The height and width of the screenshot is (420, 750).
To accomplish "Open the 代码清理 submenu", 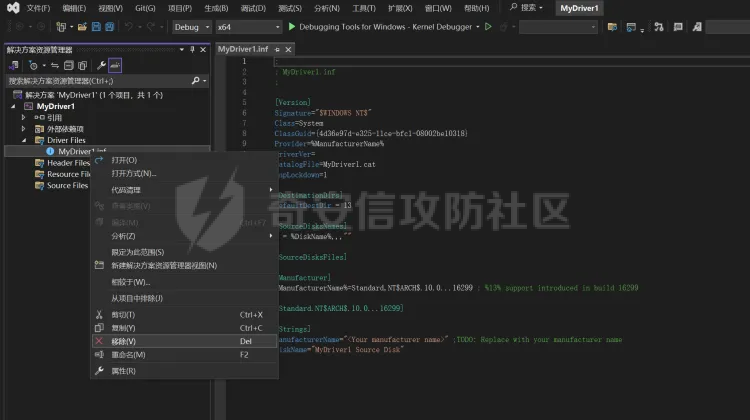I will [x=184, y=190].
